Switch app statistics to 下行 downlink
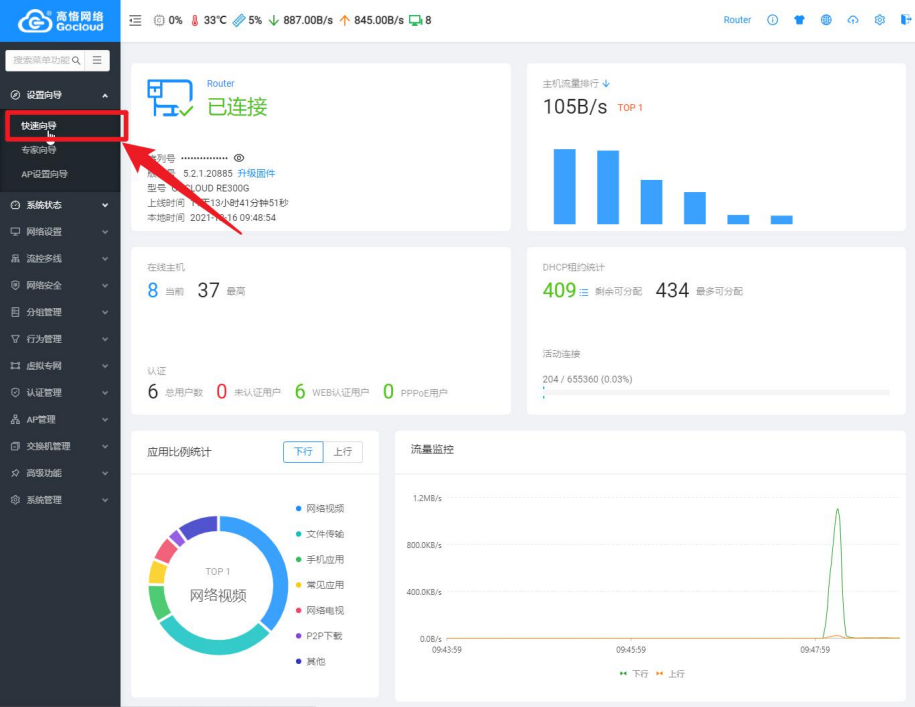915x707 pixels. point(302,452)
